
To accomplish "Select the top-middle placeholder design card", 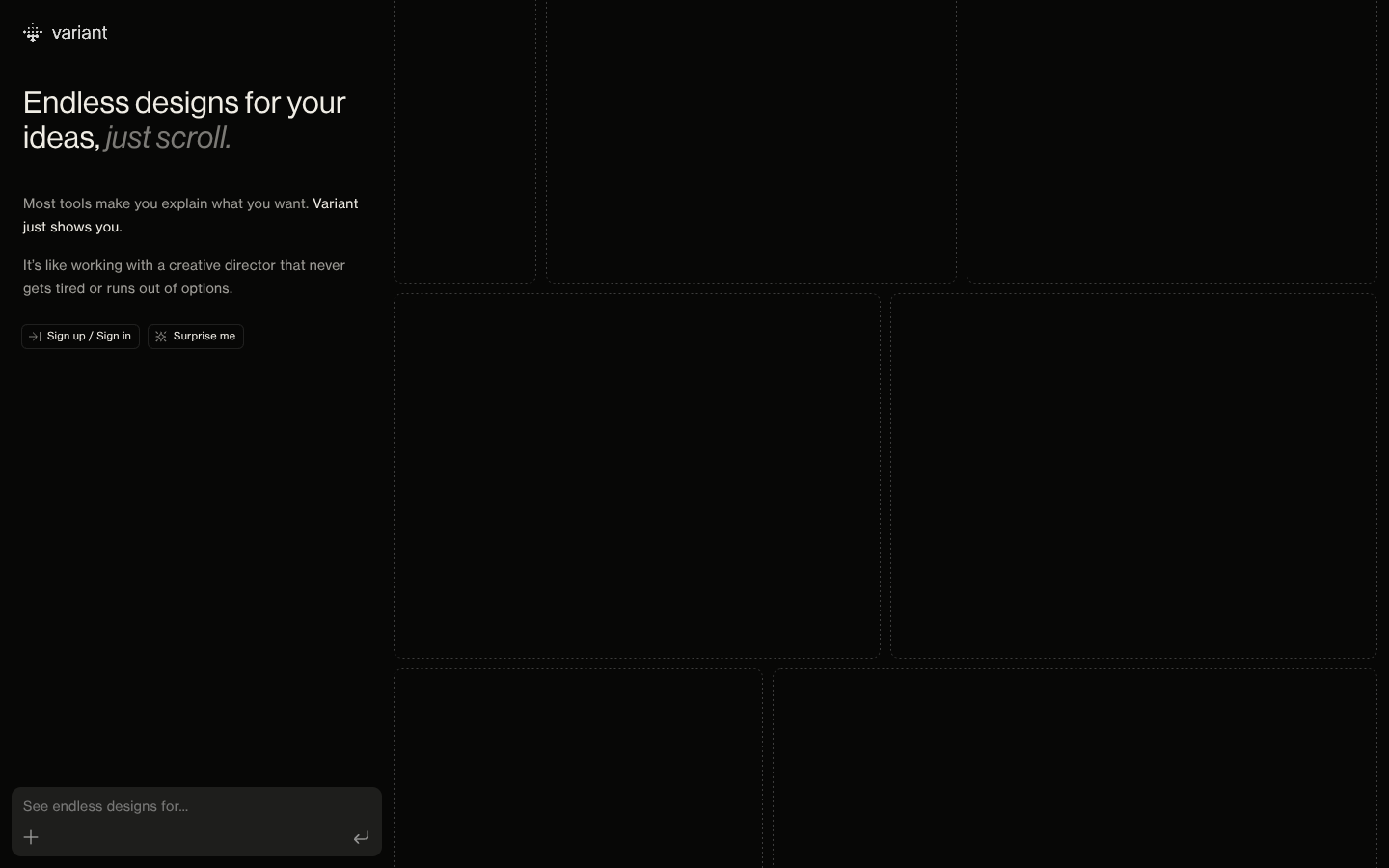I will pos(751,141).
